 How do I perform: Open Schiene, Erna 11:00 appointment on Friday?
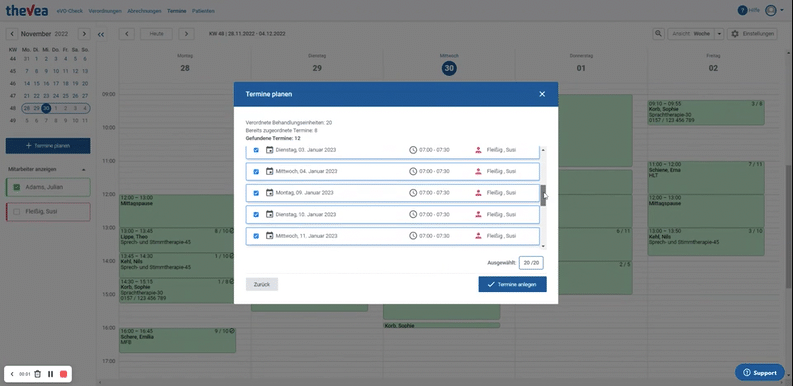point(706,178)
